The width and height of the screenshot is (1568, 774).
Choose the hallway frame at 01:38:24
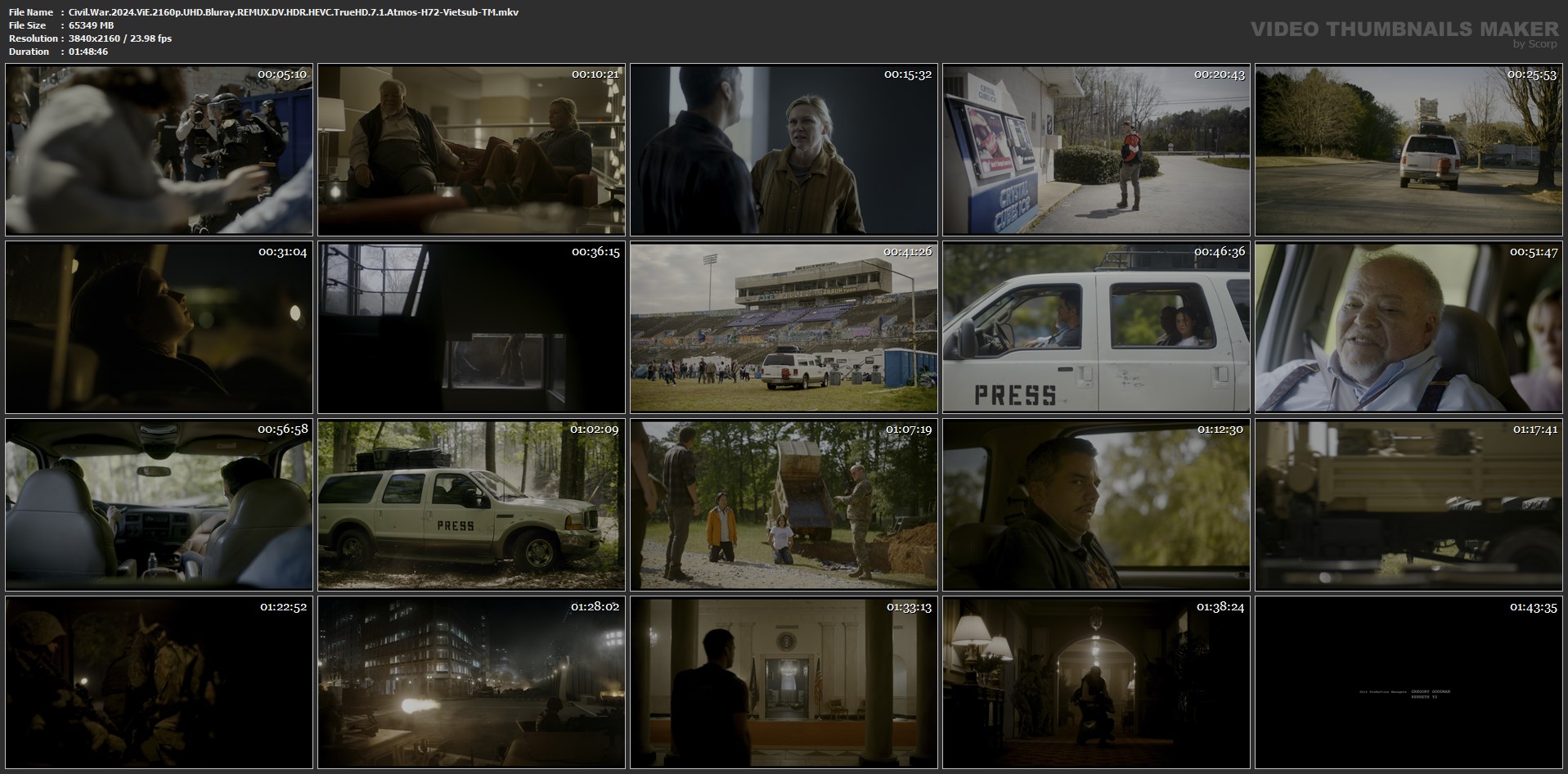click(1096, 682)
